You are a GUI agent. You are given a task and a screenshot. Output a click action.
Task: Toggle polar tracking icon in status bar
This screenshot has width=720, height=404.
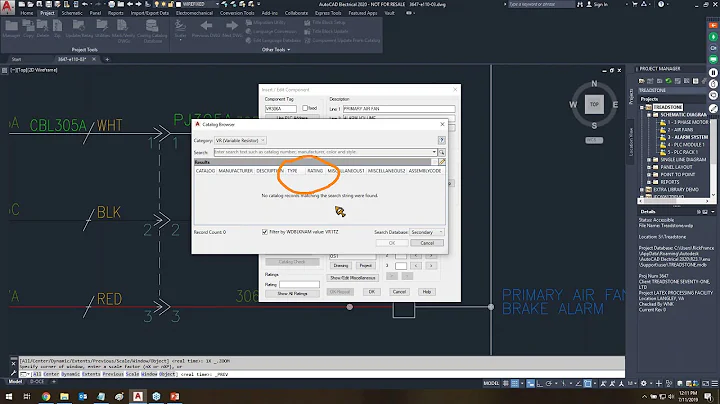[x=549, y=383]
